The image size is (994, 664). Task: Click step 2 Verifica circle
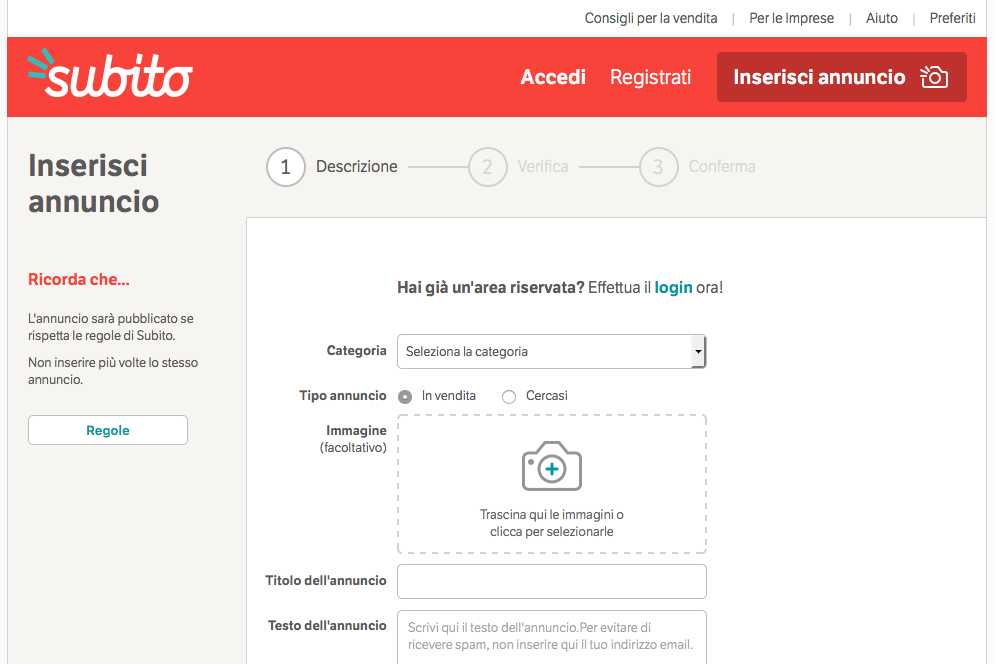[487, 167]
